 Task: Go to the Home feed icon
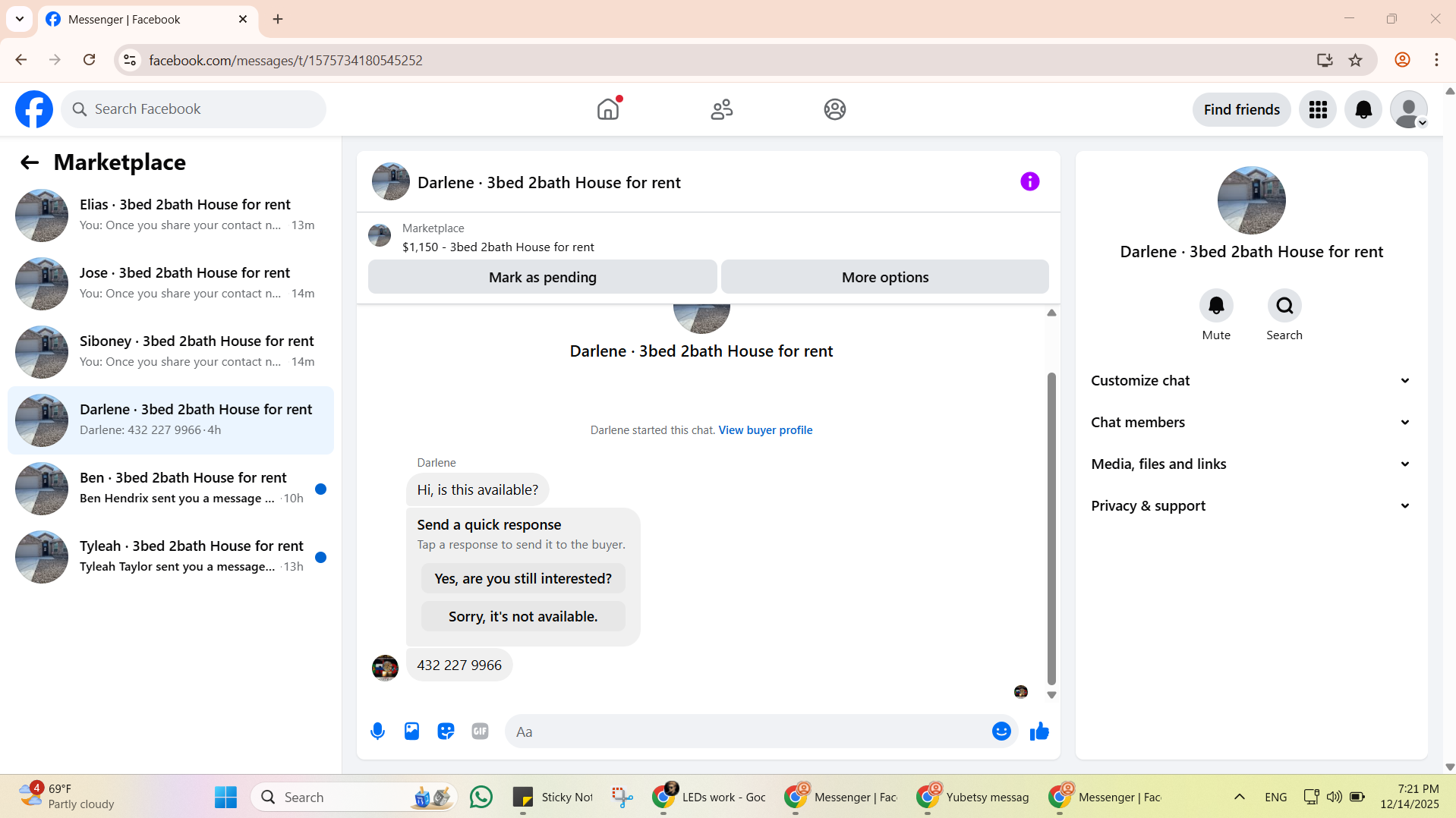point(608,109)
